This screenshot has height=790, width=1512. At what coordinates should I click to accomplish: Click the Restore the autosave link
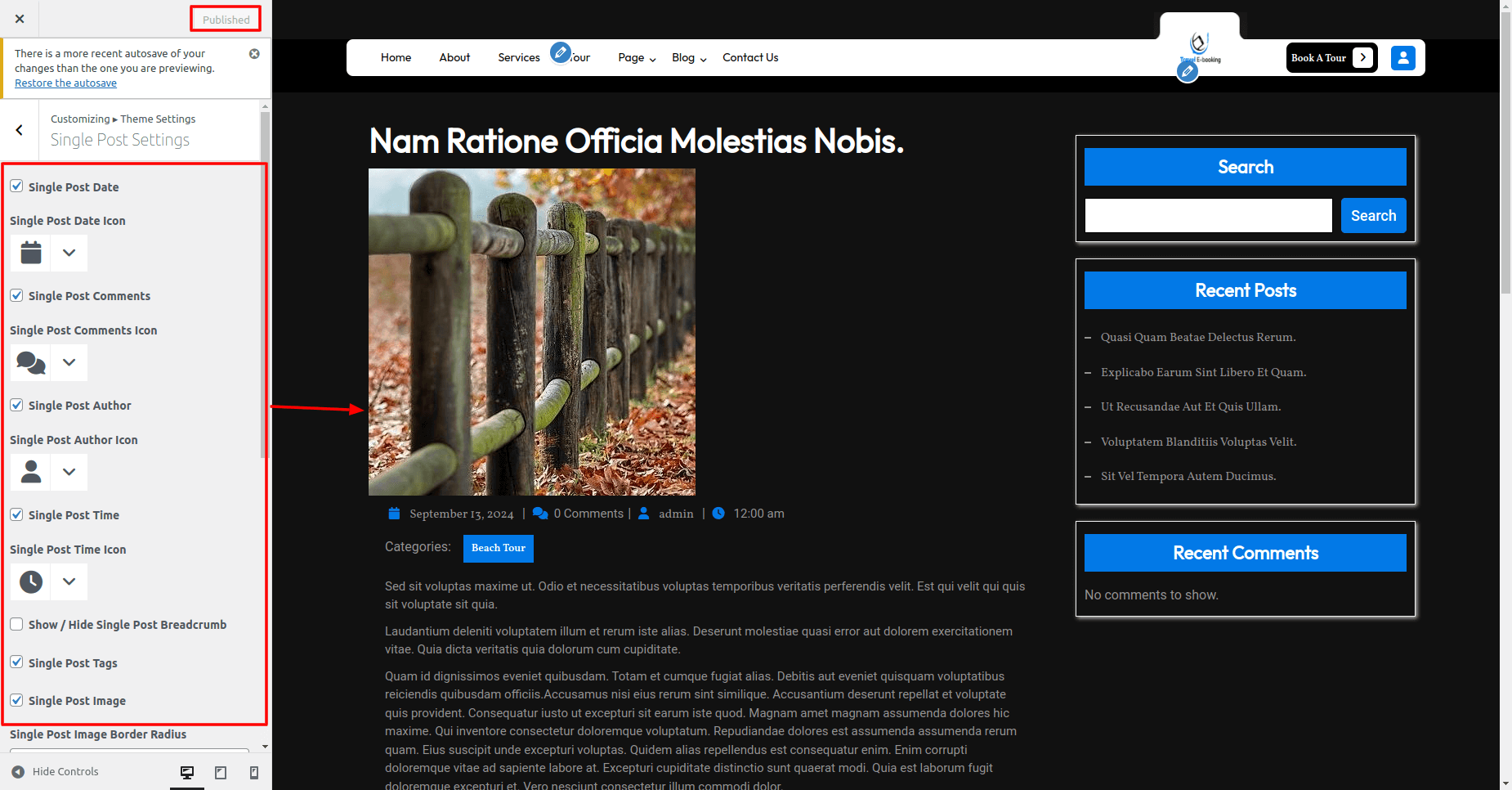[x=65, y=83]
